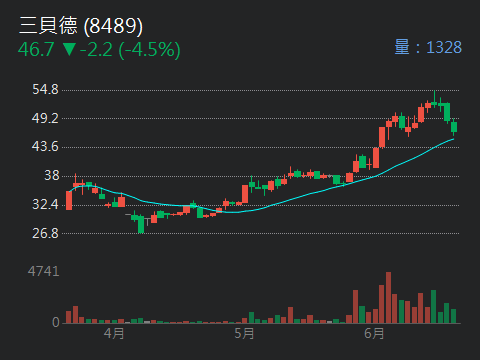Image resolution: width=480 pixels, height=360 pixels.
Task: Click the 4月 date axis label
Action: point(114,333)
